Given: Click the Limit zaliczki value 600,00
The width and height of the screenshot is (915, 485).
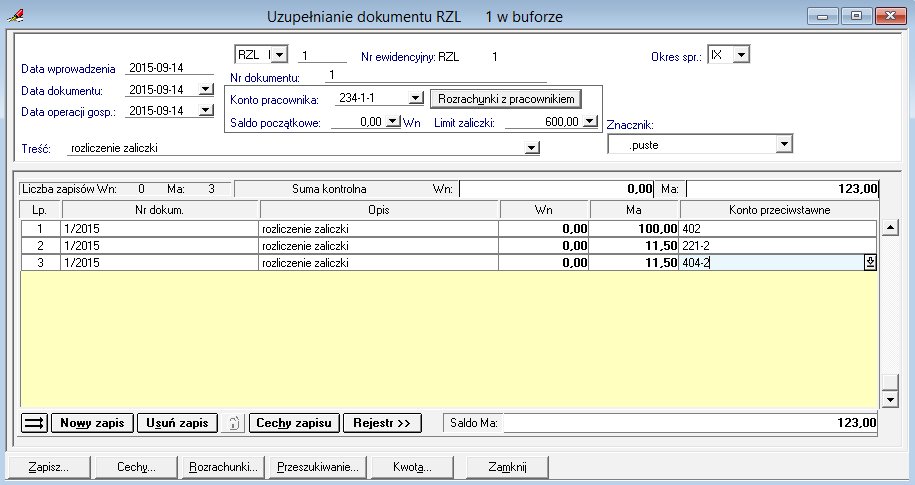Looking at the screenshot, I should click(544, 121).
